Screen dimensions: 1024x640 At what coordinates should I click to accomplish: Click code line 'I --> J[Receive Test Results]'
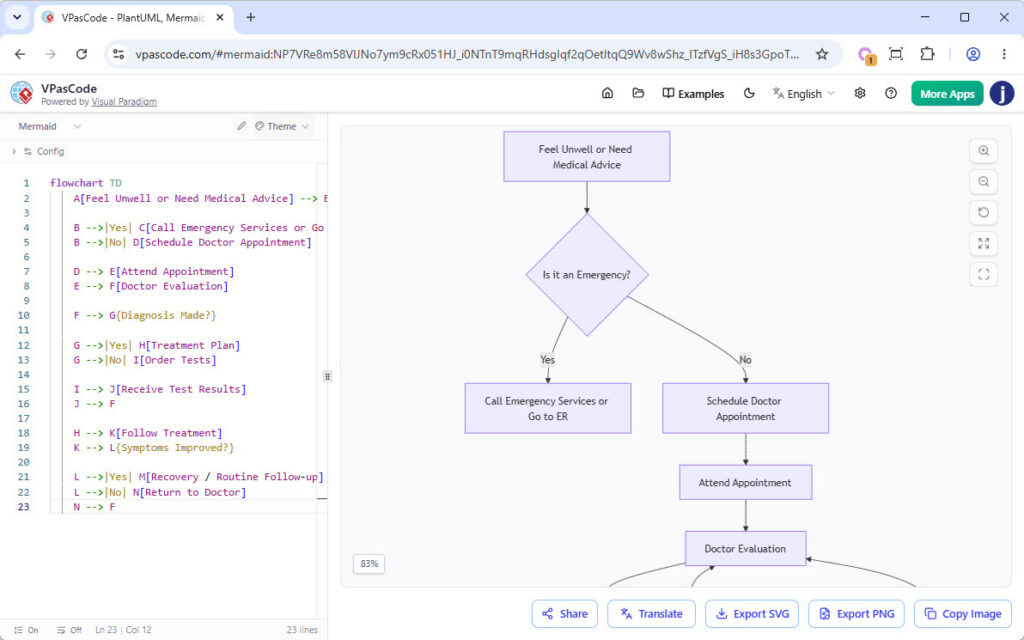click(x=159, y=389)
